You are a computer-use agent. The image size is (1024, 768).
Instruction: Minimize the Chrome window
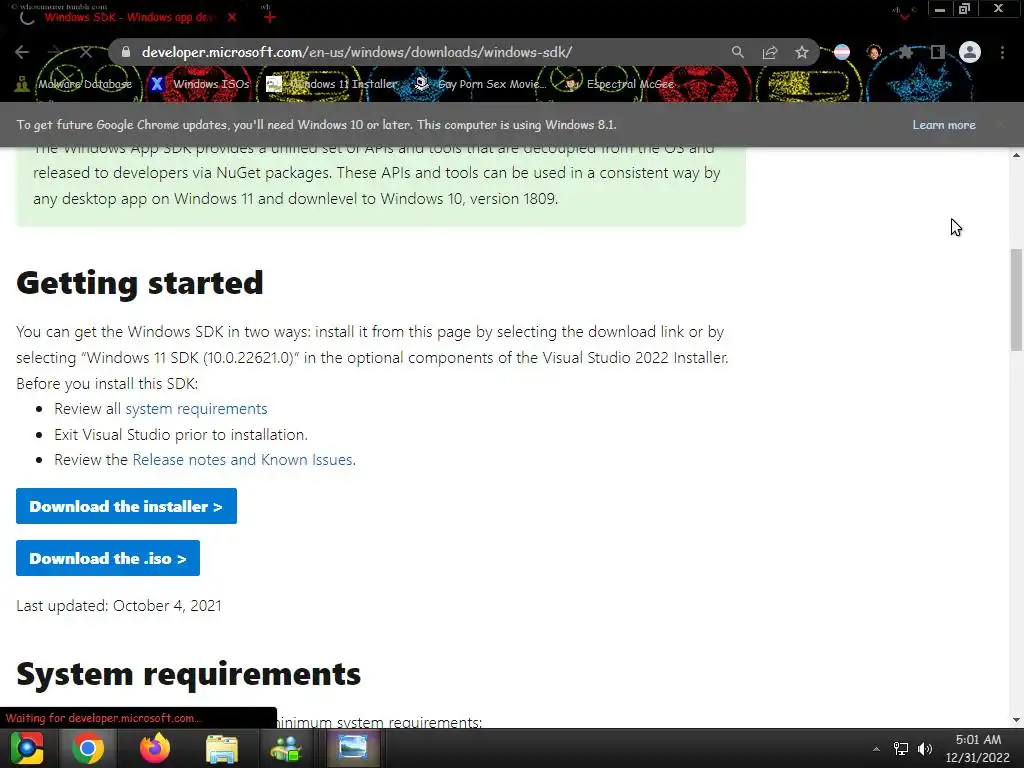click(x=940, y=9)
